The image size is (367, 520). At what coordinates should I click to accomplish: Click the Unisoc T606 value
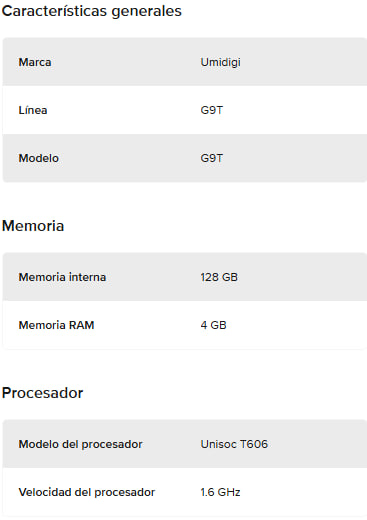point(234,444)
